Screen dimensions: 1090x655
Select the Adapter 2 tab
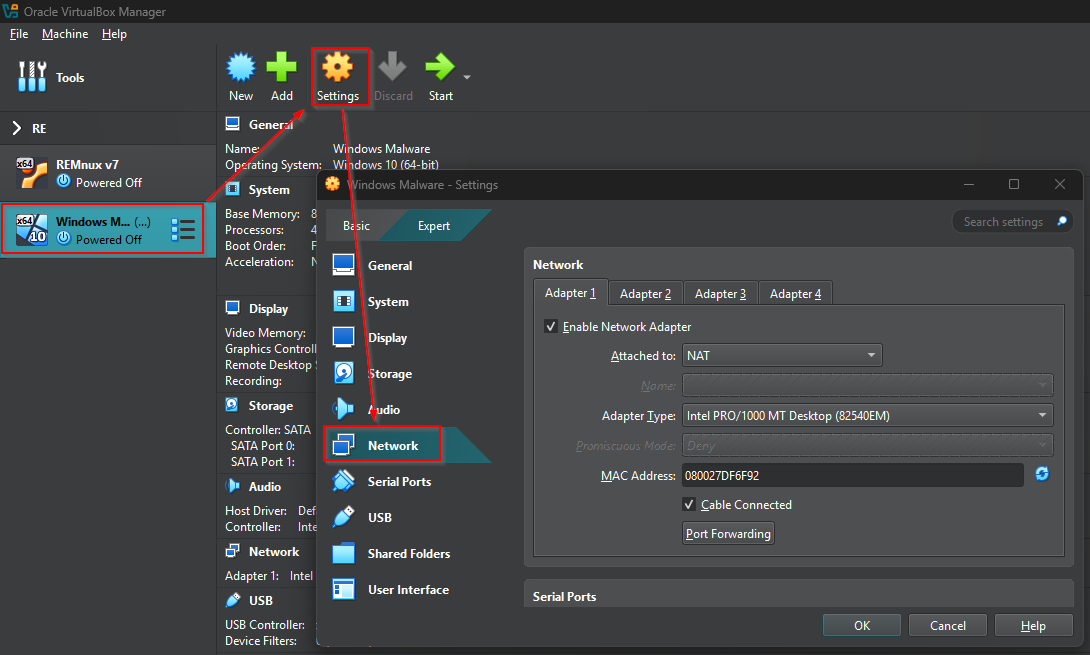(645, 293)
